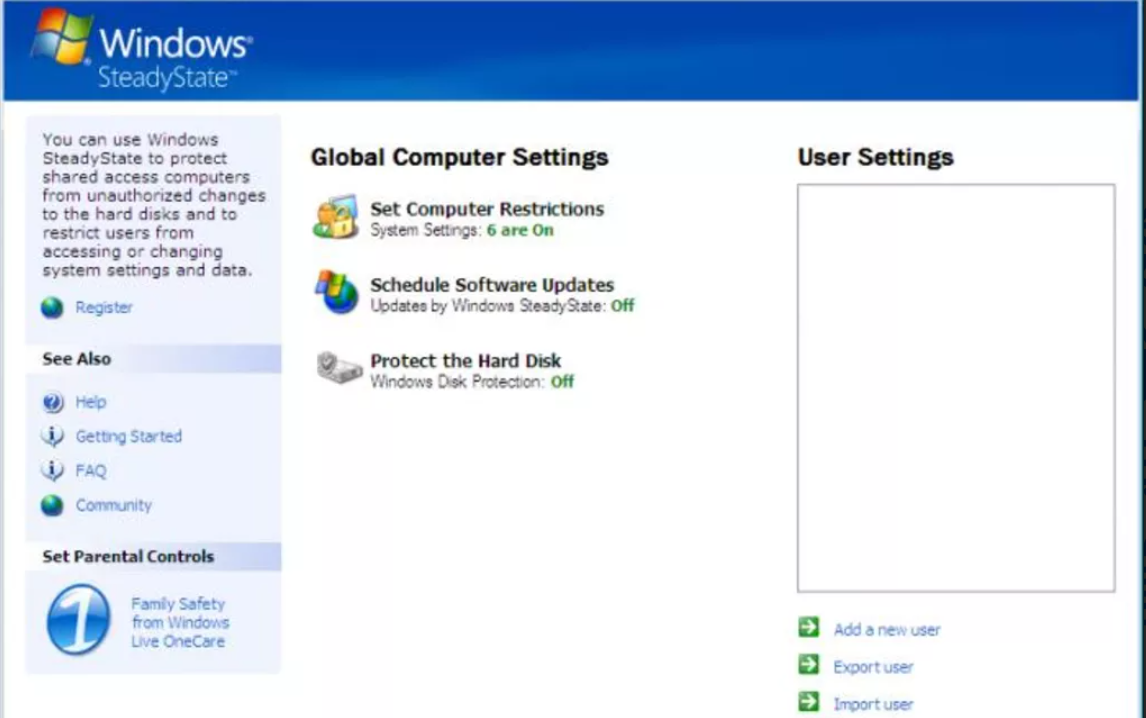
Task: Open the Set Computer Restrictions link
Action: [487, 209]
